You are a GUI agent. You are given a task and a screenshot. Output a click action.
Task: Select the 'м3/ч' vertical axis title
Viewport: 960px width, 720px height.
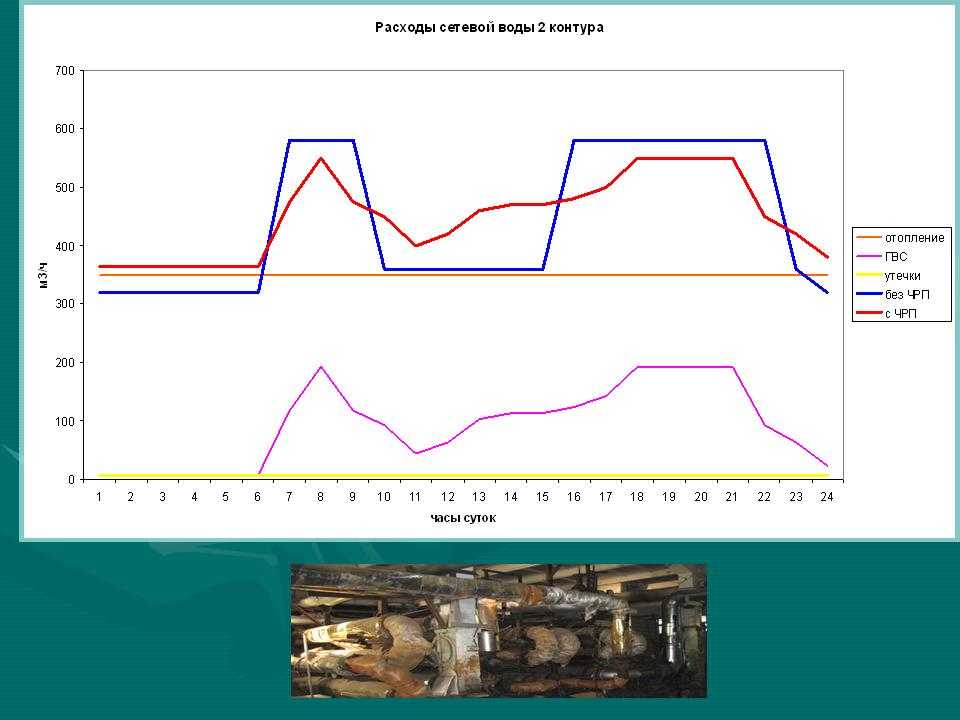click(43, 276)
